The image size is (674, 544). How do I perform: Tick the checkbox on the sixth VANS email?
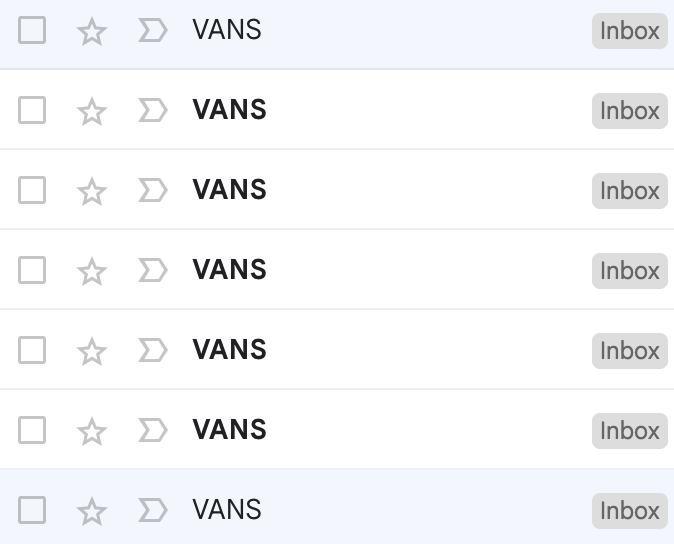[x=32, y=430]
